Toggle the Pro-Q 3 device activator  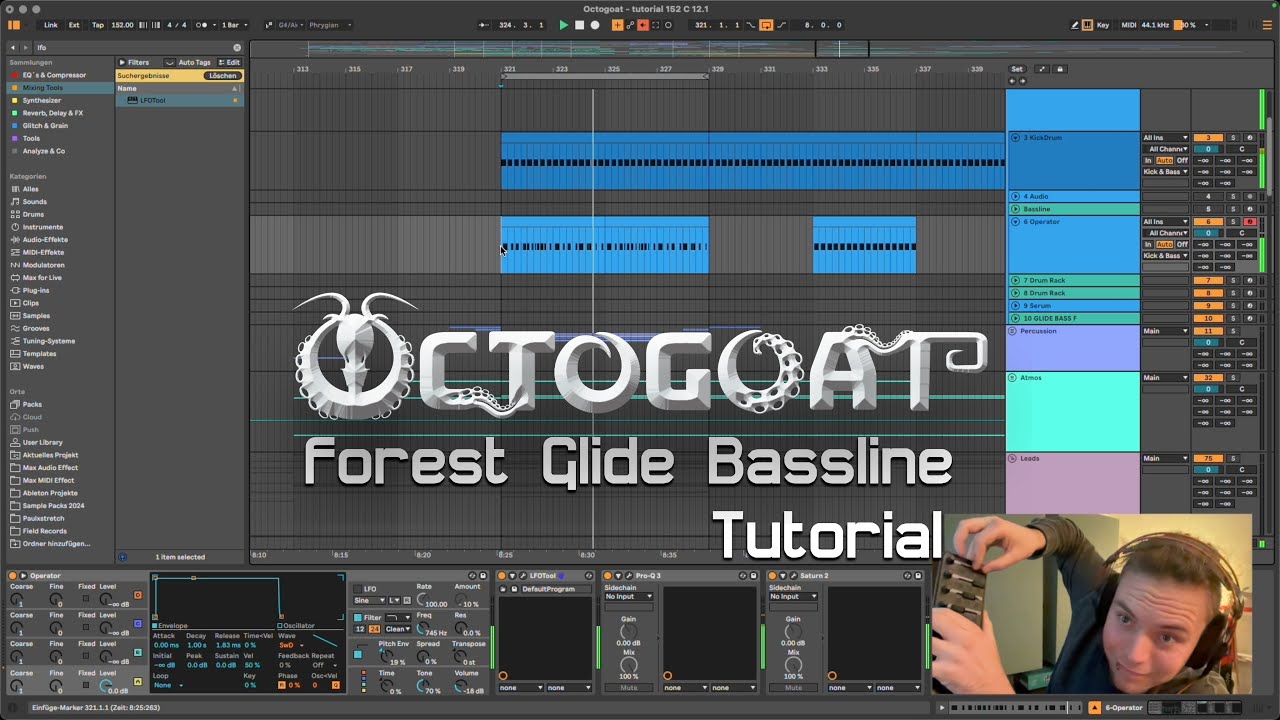[x=608, y=575]
